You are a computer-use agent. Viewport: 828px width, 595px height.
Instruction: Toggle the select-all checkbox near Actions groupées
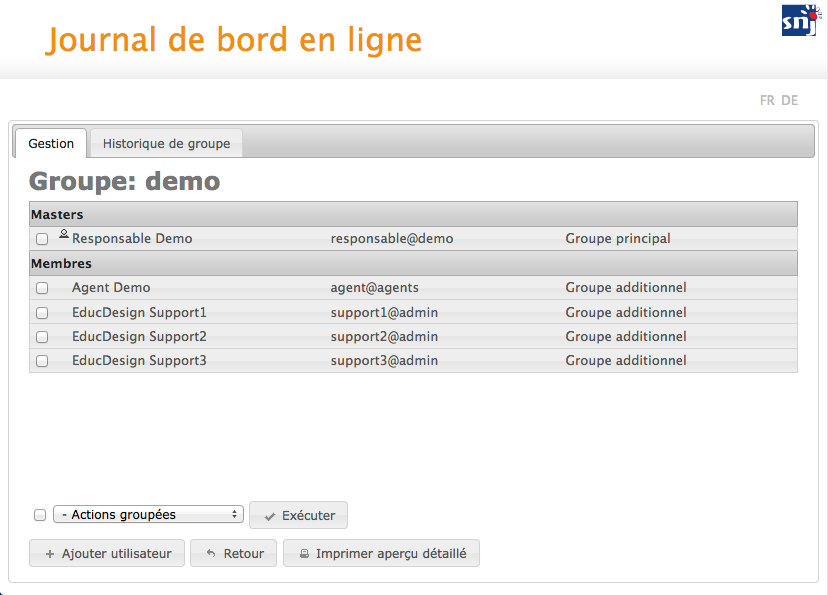coord(40,514)
